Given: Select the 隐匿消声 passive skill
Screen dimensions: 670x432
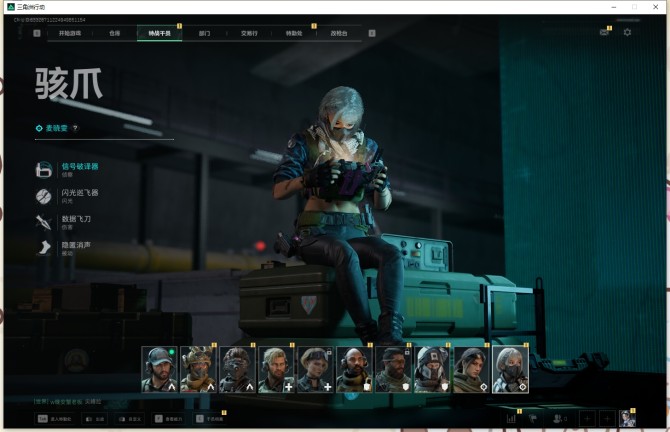Looking at the screenshot, I should pos(64,248).
